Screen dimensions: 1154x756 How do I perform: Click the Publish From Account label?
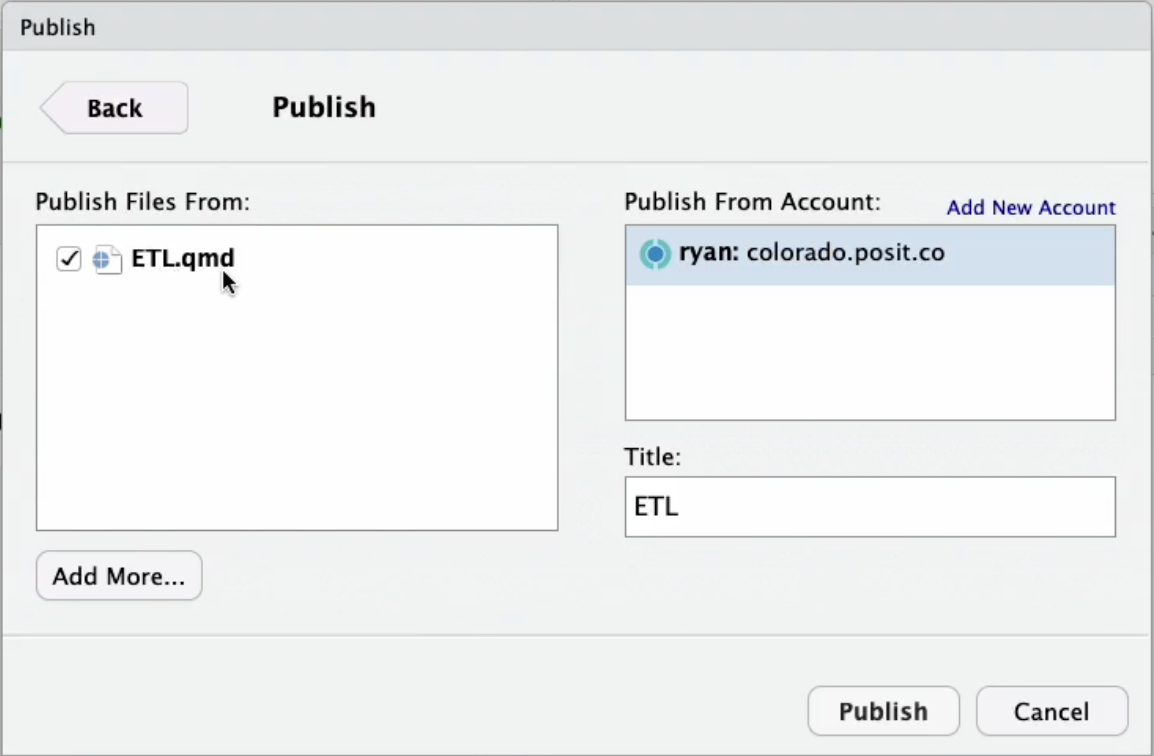[x=752, y=201]
